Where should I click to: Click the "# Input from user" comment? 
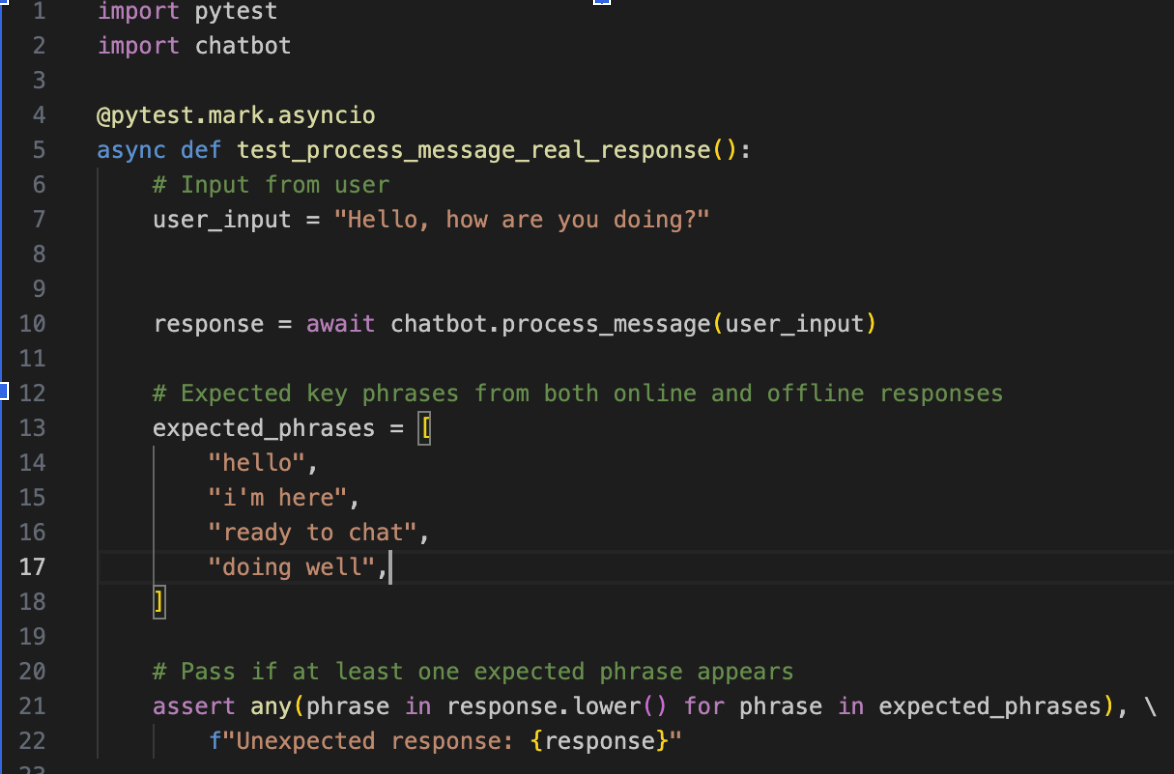coord(270,185)
